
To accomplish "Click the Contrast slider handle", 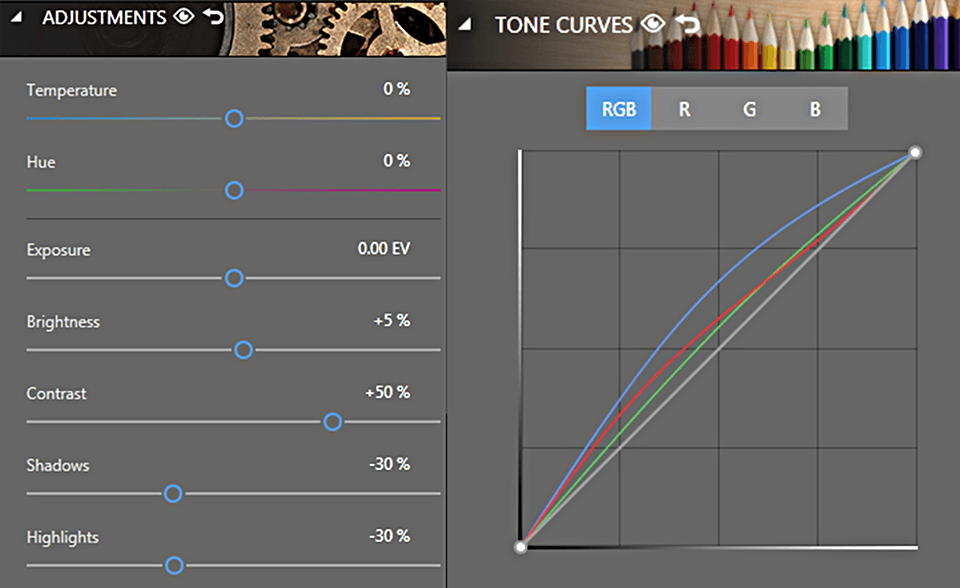I will (333, 422).
